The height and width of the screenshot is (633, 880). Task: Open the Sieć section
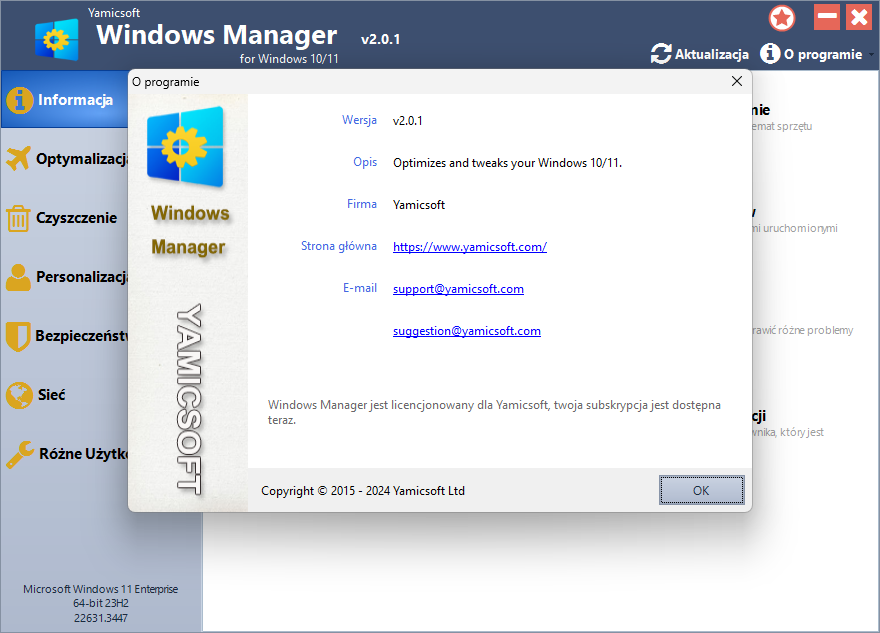pyautogui.click(x=65, y=395)
